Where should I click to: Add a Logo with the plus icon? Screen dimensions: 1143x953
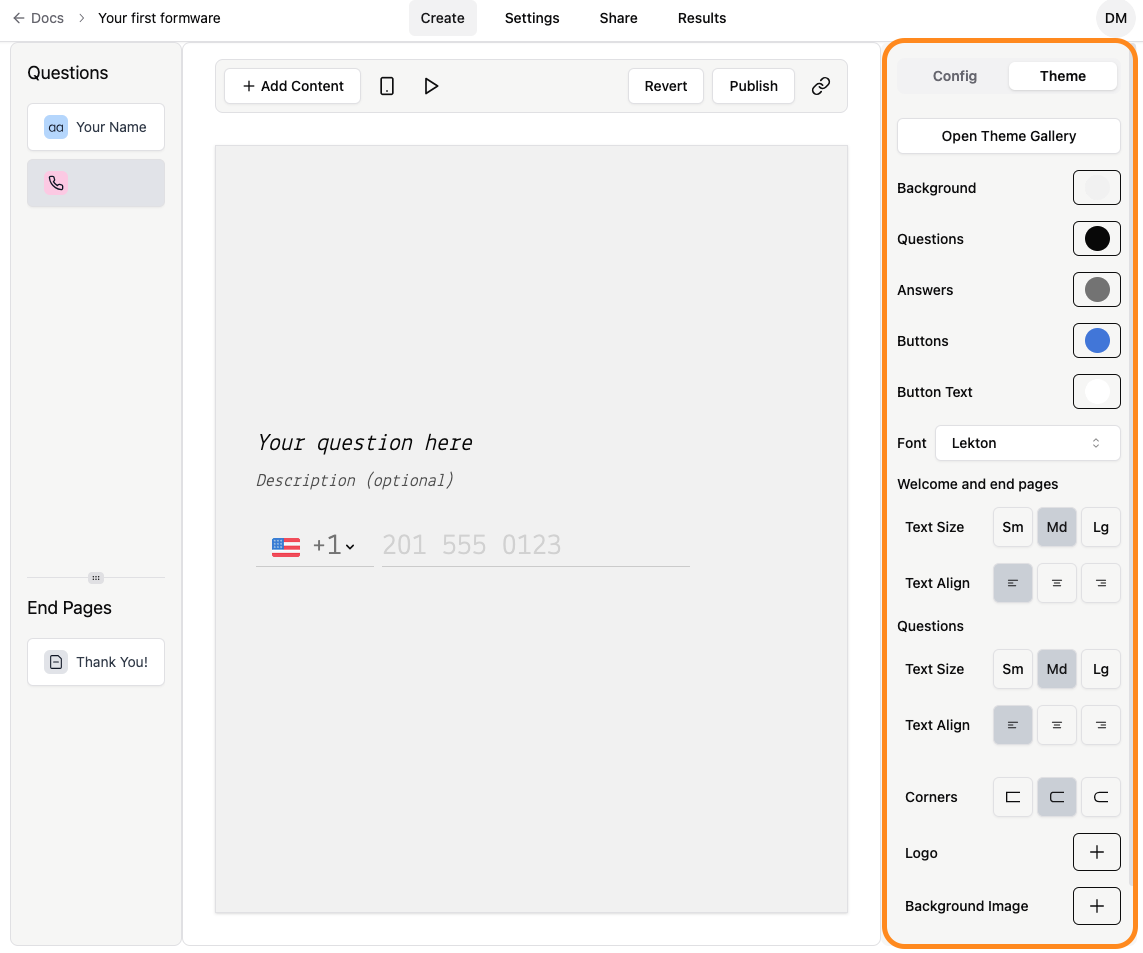click(1096, 852)
